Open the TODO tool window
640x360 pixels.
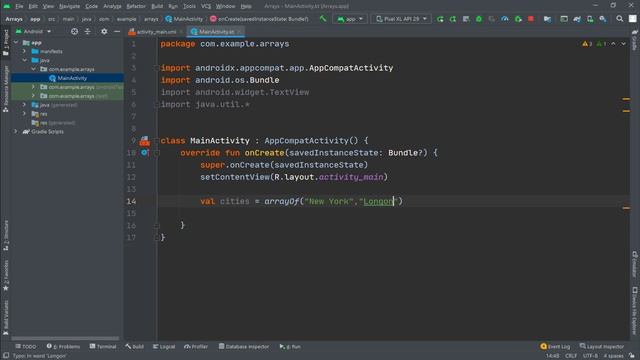[x=26, y=347]
